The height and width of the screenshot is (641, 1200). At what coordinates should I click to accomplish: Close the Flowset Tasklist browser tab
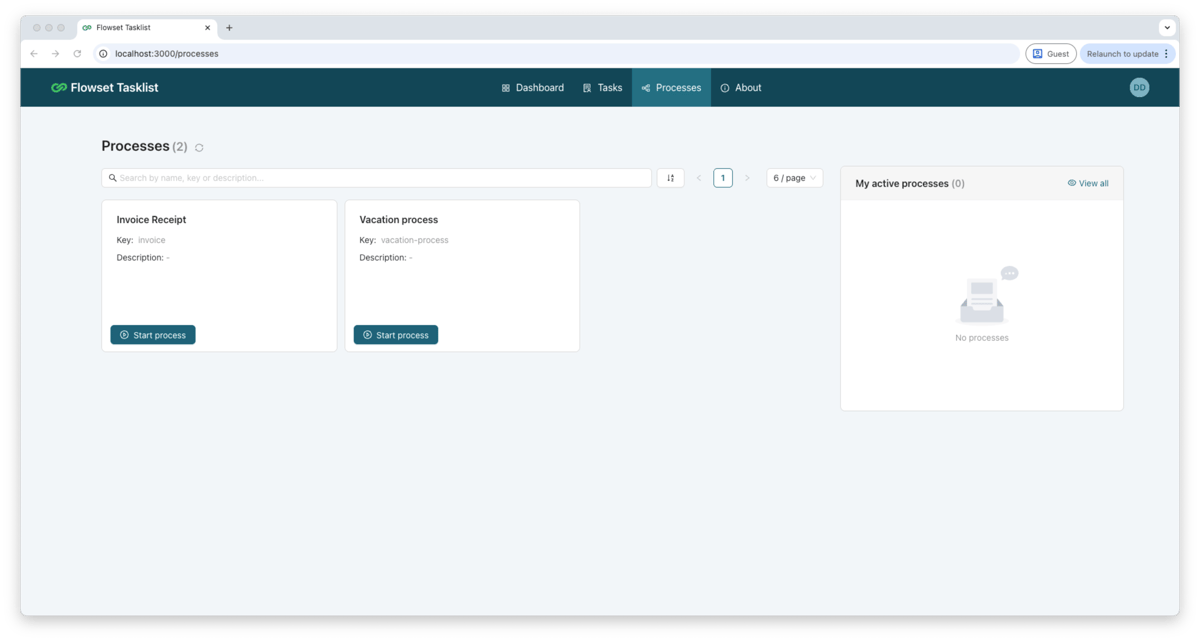point(208,28)
